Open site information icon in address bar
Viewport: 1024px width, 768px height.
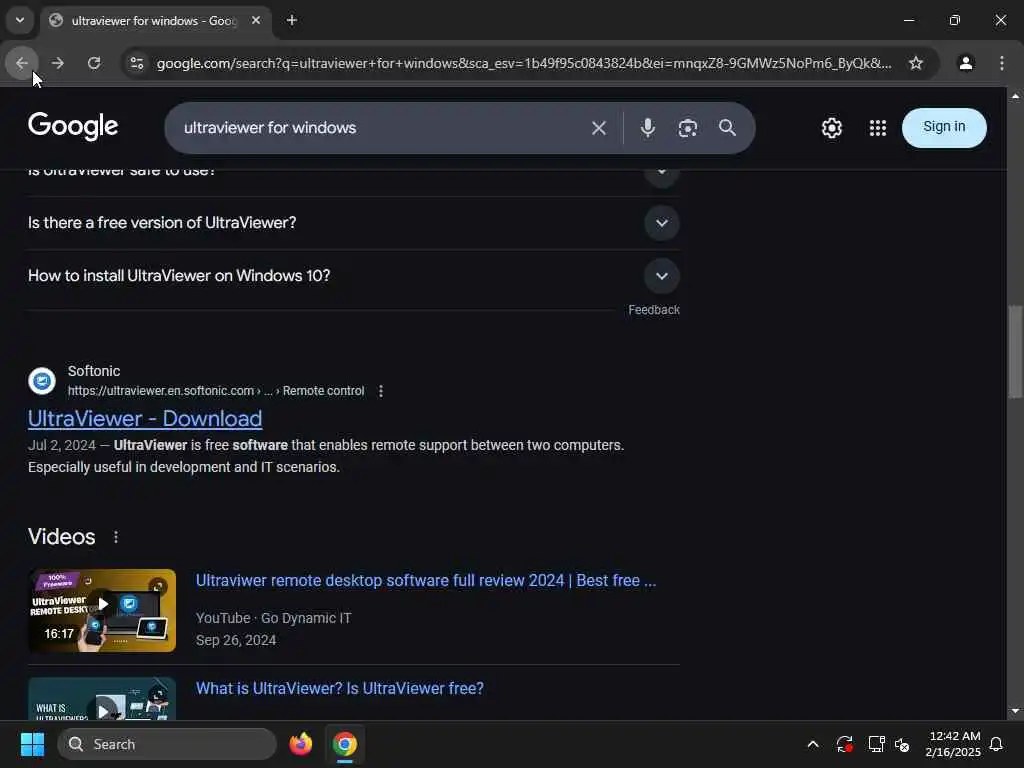[x=136, y=63]
